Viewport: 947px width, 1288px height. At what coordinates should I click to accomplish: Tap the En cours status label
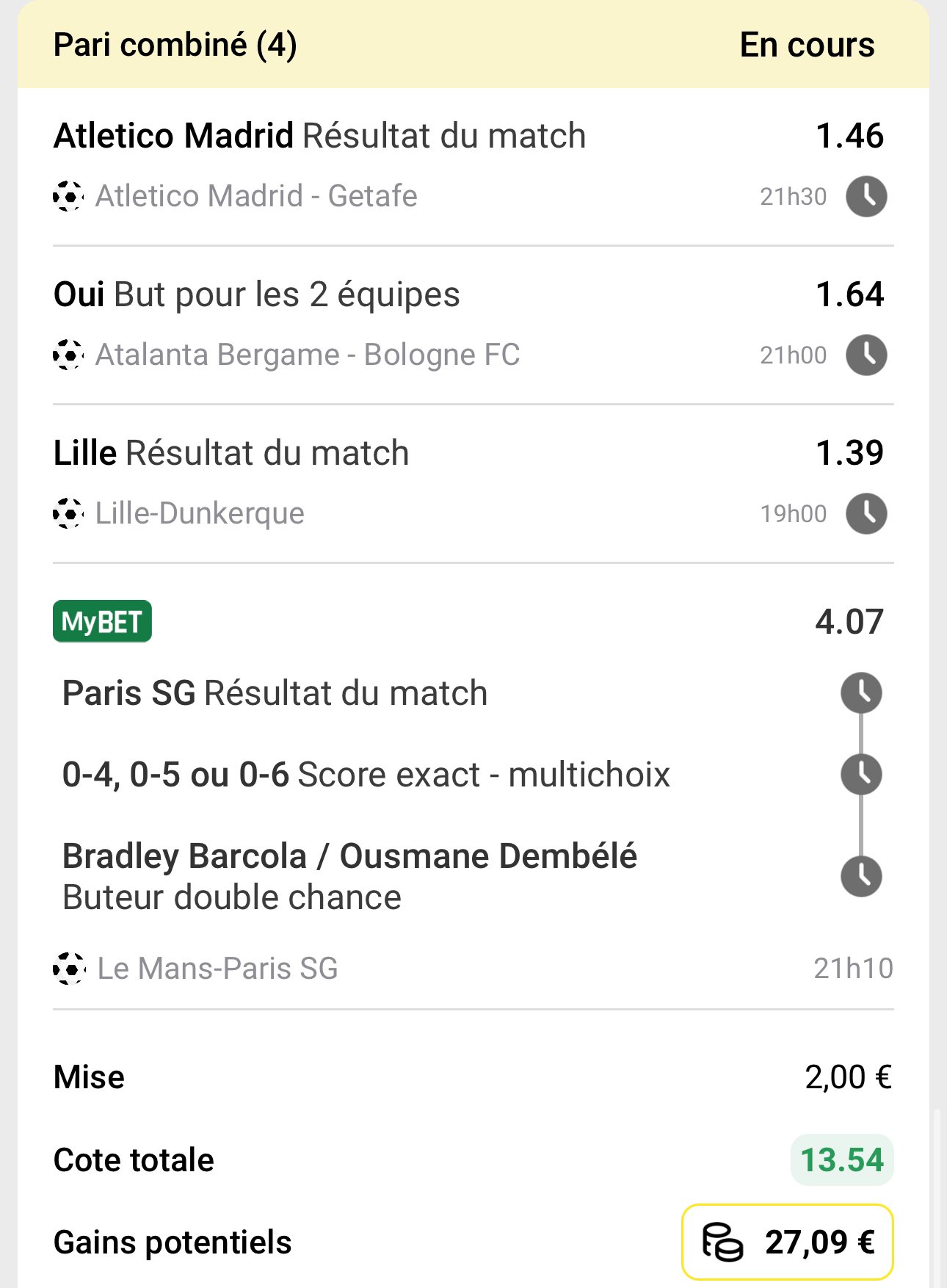click(x=807, y=45)
